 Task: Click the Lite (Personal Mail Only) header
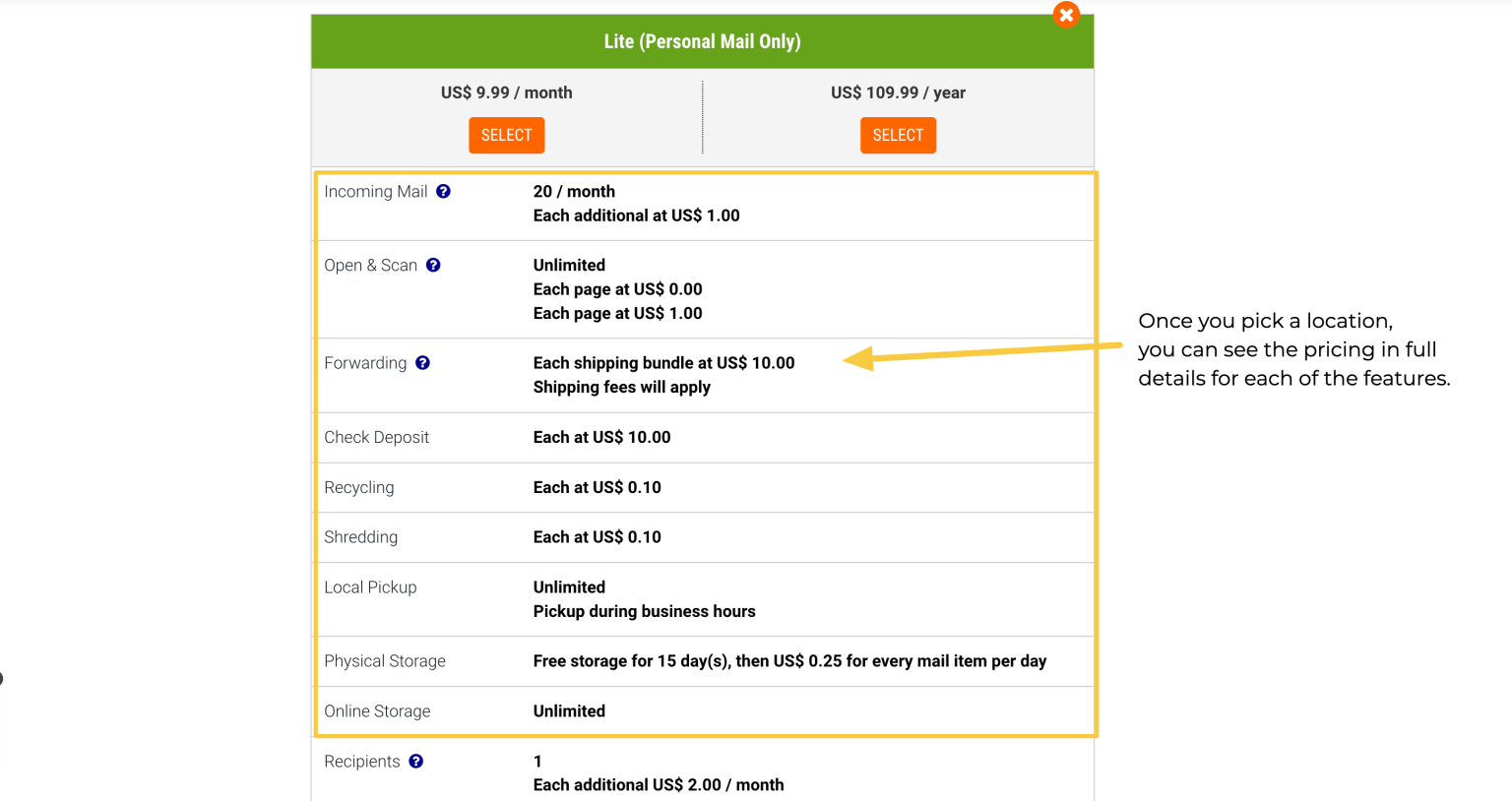[702, 41]
